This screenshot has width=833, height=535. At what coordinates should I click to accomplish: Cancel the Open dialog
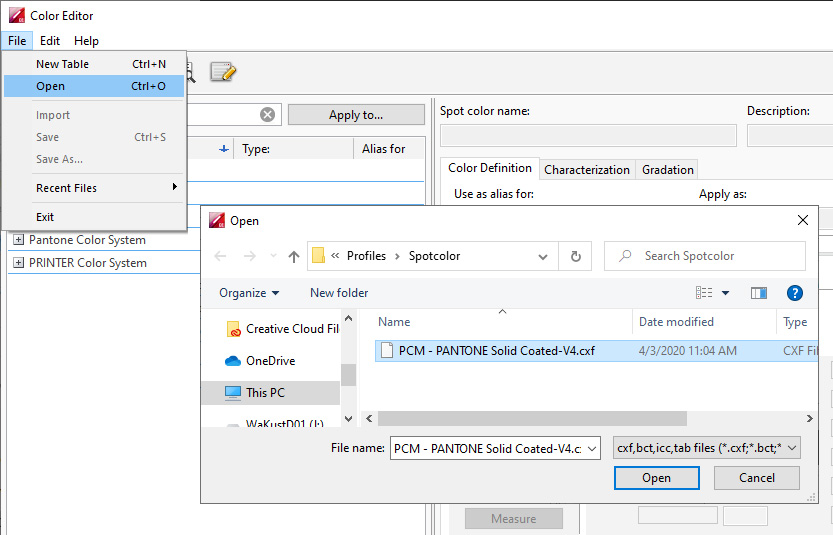point(756,478)
